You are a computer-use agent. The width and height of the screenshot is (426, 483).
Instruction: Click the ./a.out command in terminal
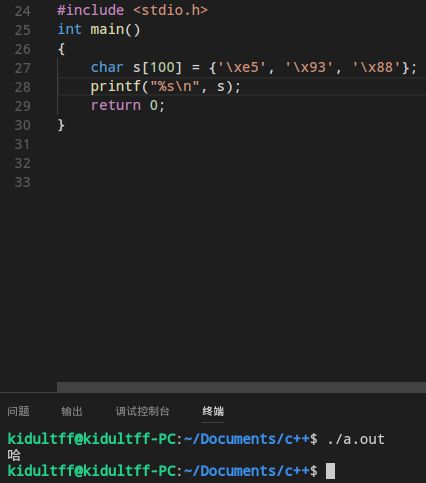click(x=356, y=439)
